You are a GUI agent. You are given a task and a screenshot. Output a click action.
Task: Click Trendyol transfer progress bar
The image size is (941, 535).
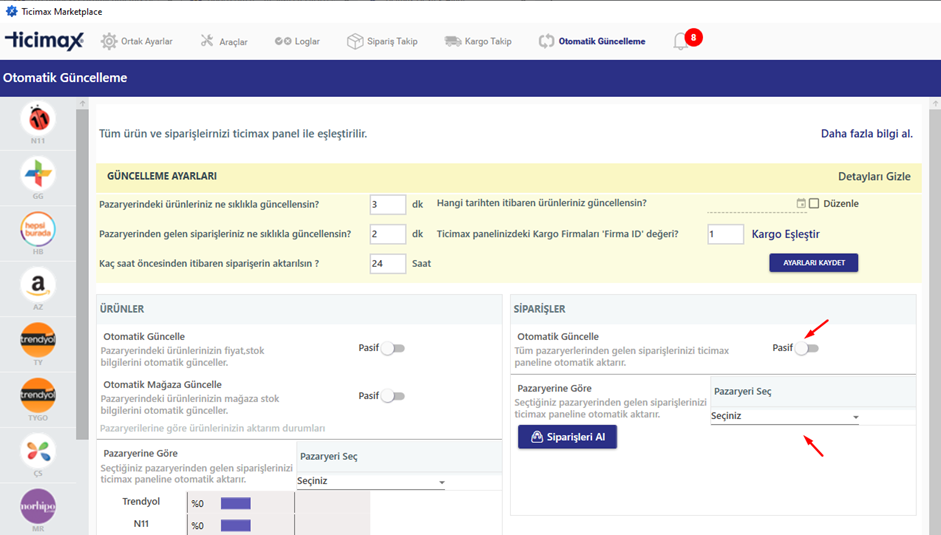tap(235, 503)
